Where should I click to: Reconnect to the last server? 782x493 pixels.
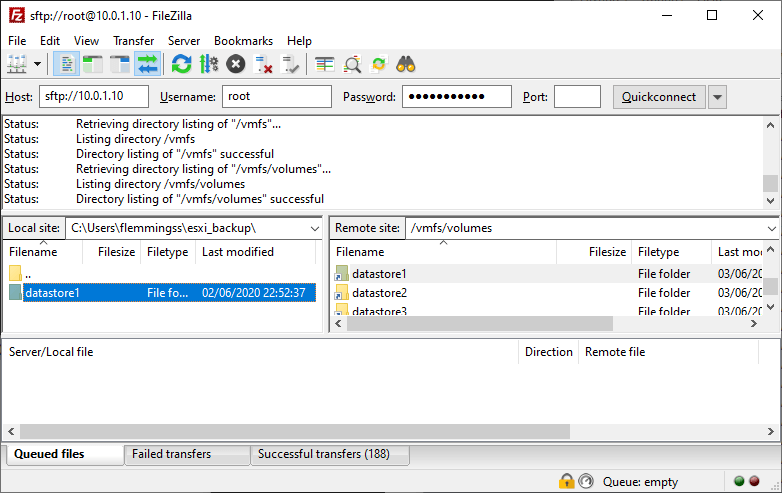[x=290, y=64]
